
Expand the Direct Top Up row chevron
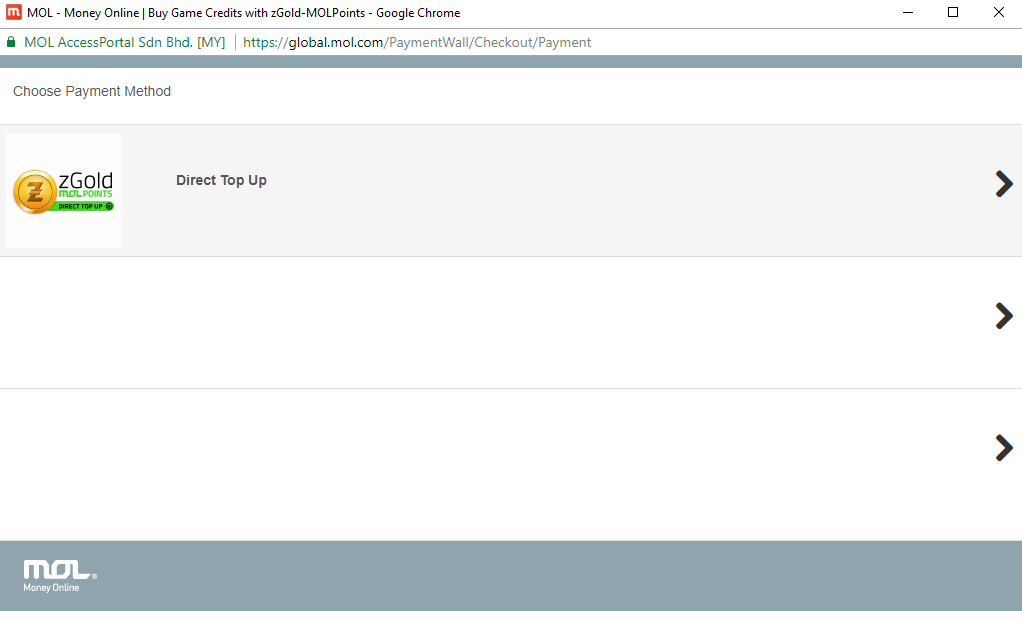click(1004, 184)
